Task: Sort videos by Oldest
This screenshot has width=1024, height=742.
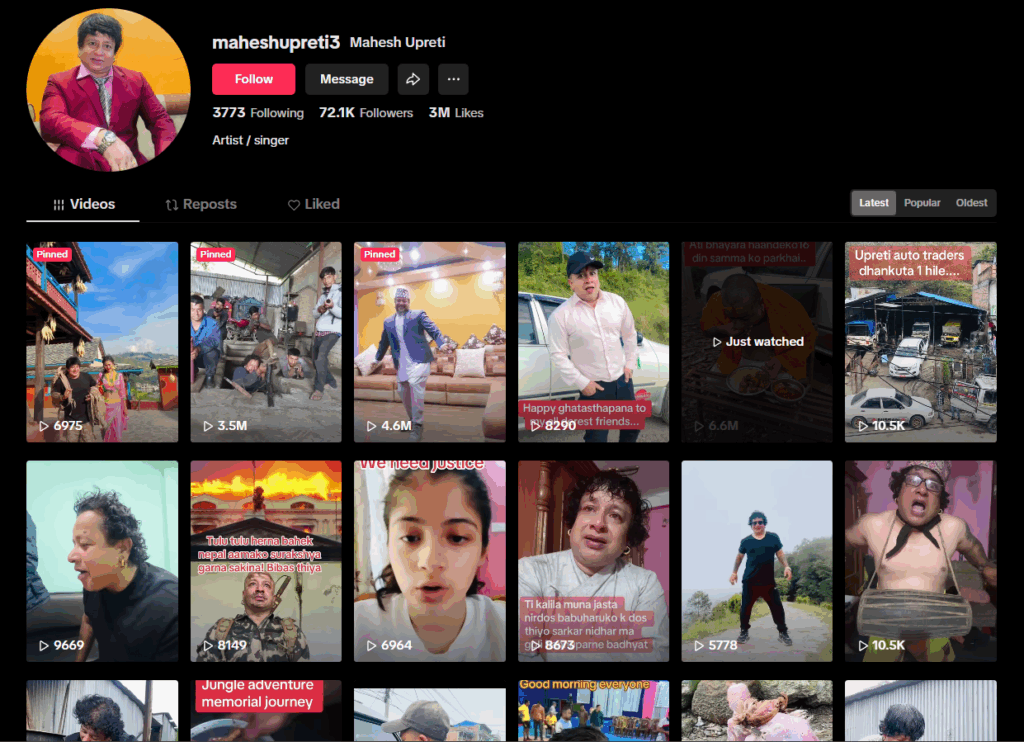Action: point(971,203)
